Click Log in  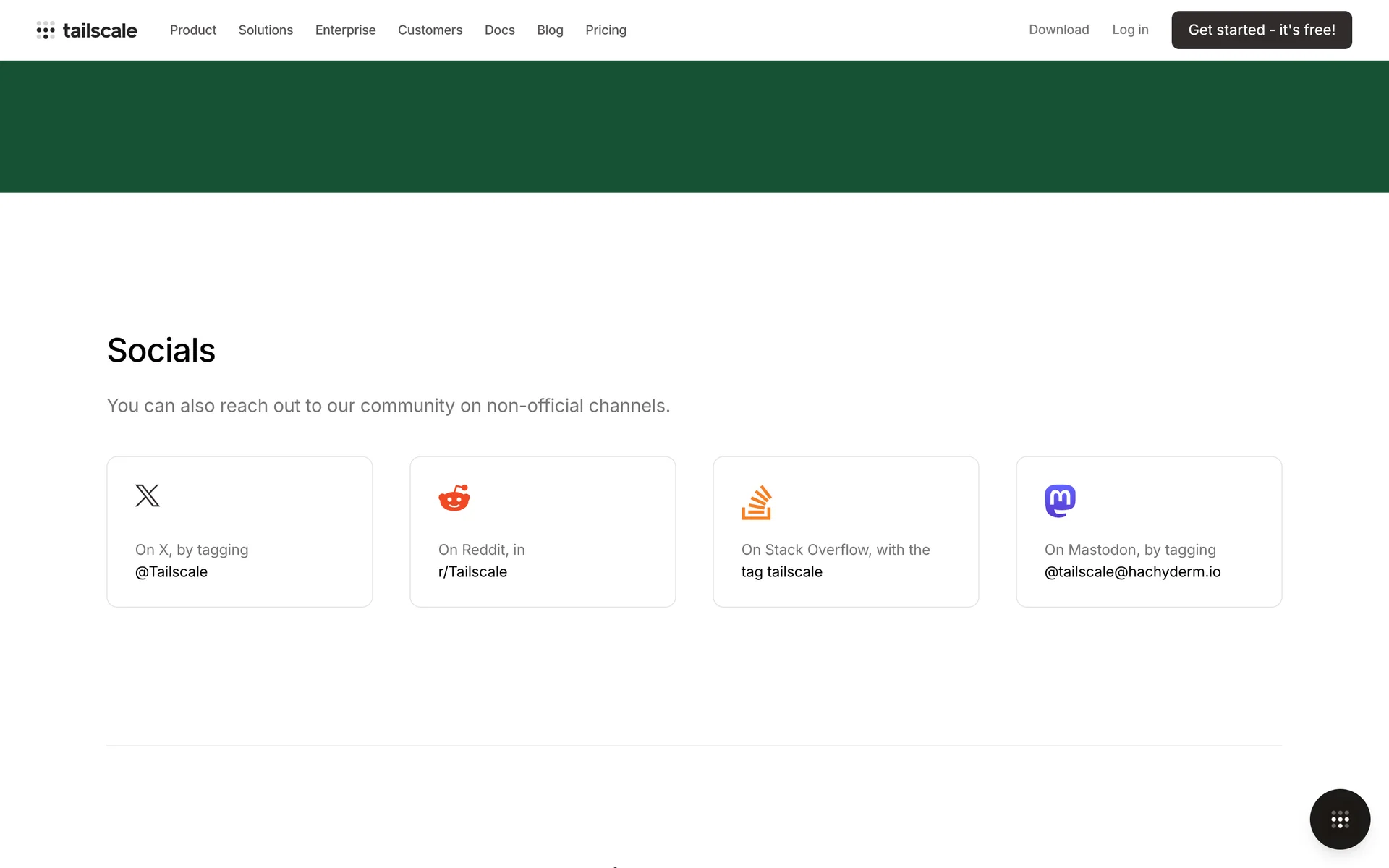coord(1130,30)
